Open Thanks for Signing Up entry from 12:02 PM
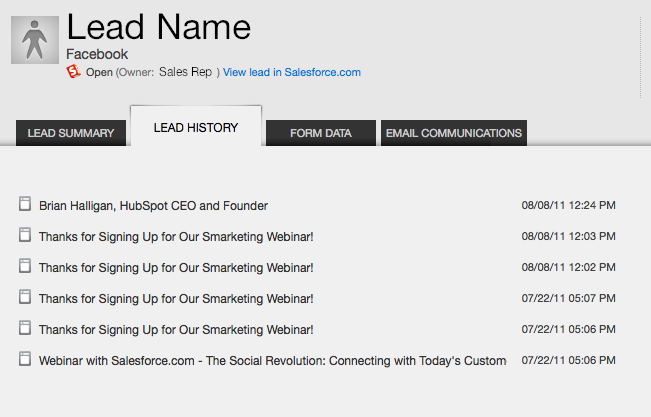651x417 pixels. (176, 267)
